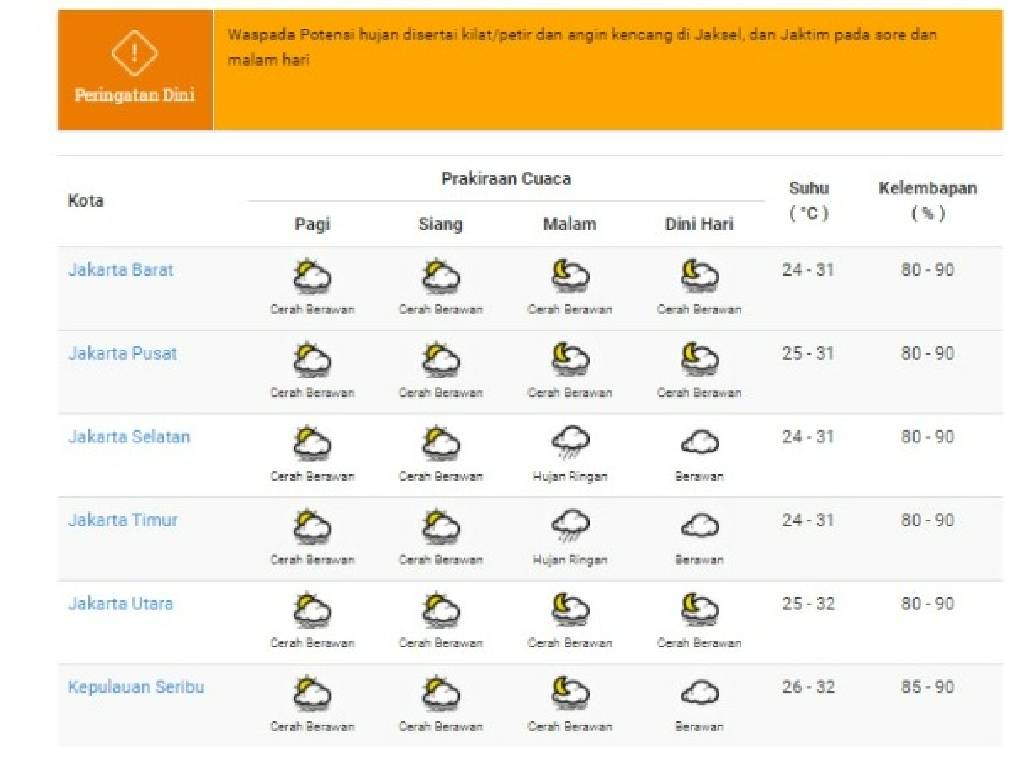Click Jakarta Timur Pagi weather icon

(312, 526)
